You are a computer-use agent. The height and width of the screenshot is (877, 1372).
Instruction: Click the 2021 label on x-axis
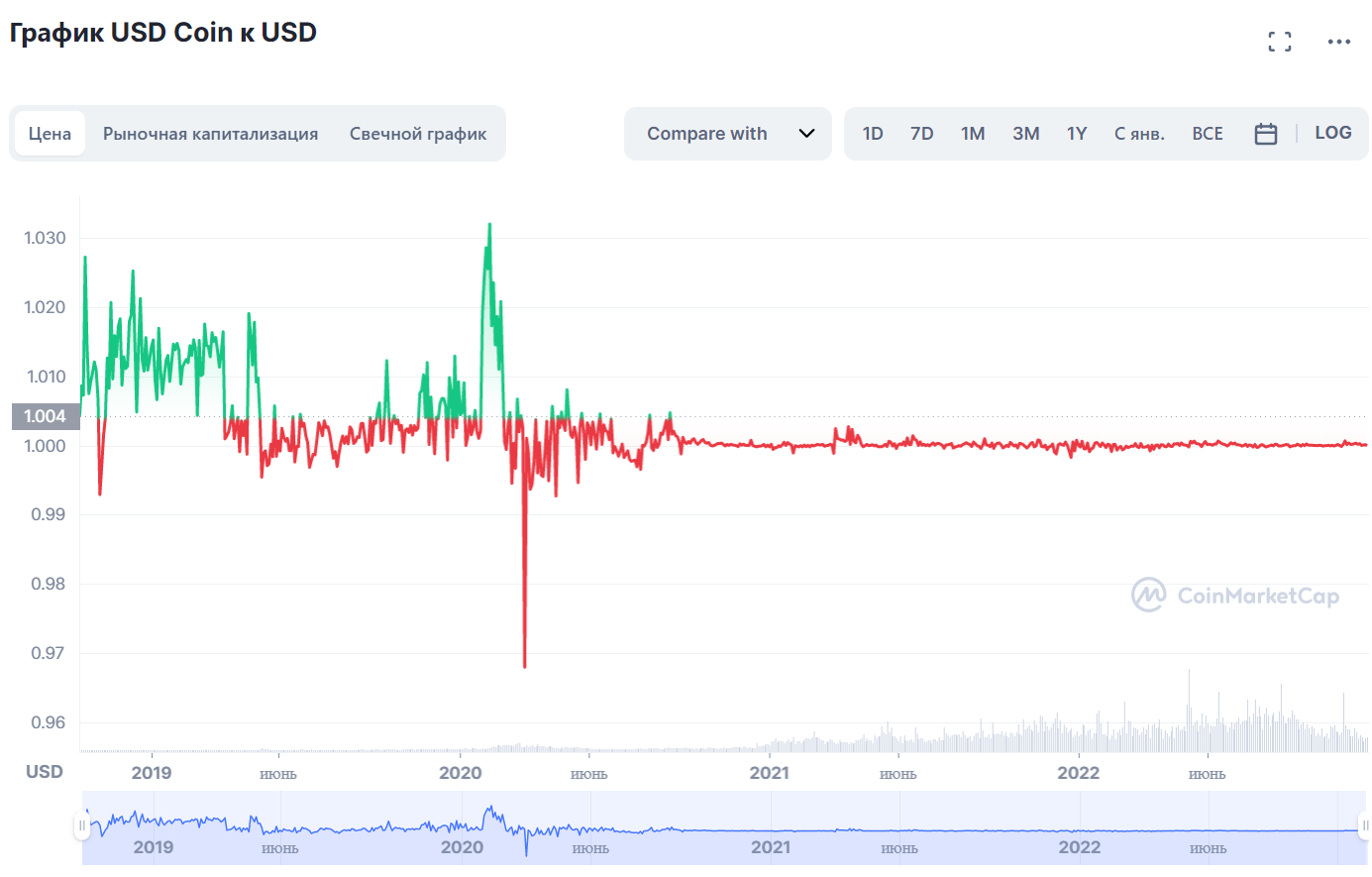tap(770, 773)
